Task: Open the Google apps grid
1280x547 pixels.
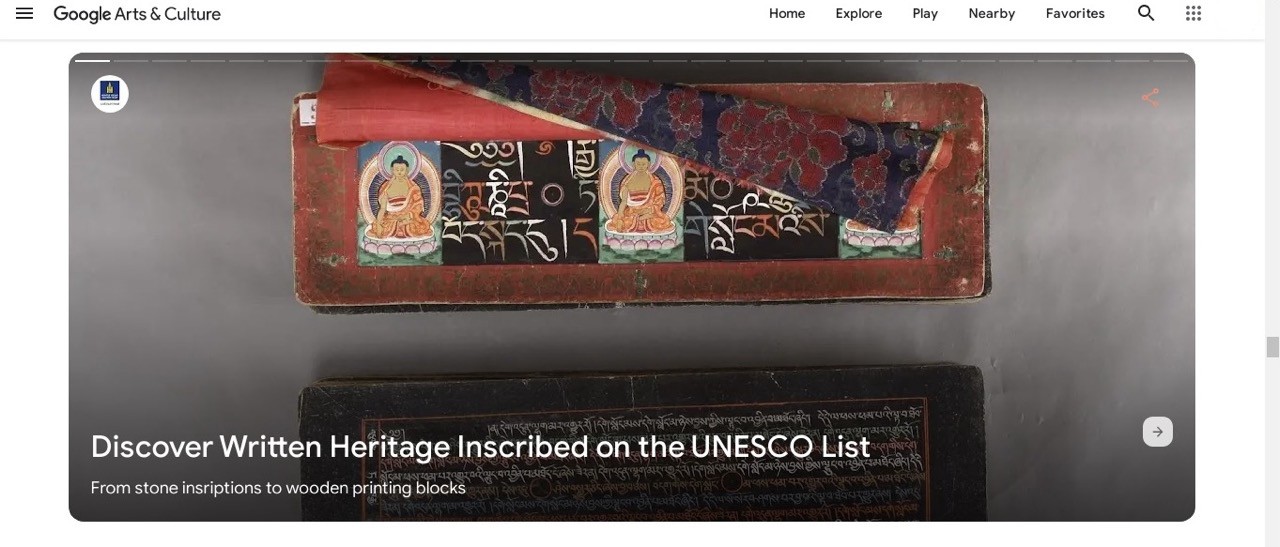Action: tap(1193, 13)
